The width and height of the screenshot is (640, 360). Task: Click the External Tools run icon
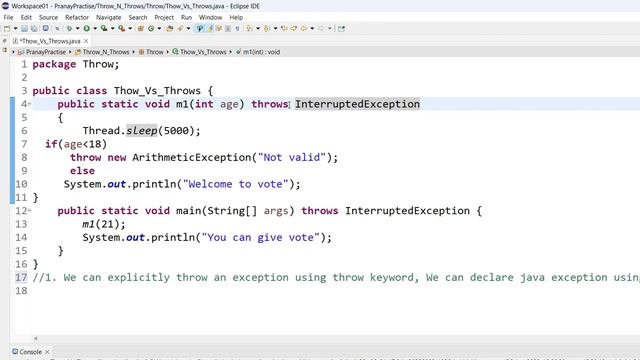tap(121, 29)
